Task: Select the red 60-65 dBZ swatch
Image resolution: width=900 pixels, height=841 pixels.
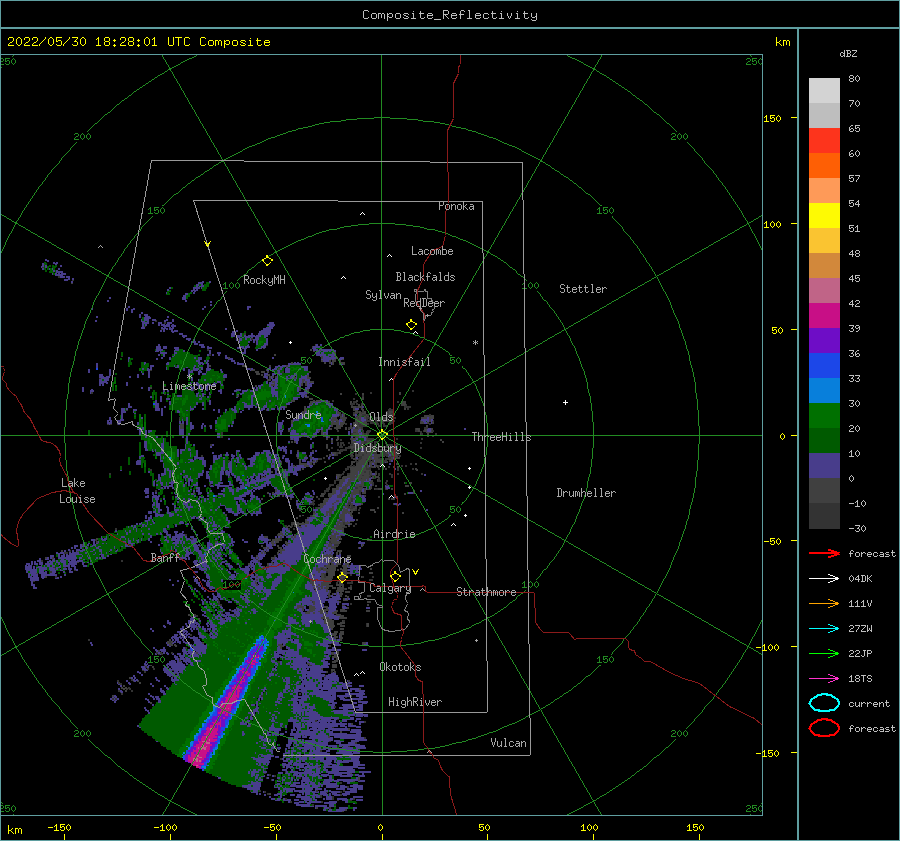Action: coord(824,140)
